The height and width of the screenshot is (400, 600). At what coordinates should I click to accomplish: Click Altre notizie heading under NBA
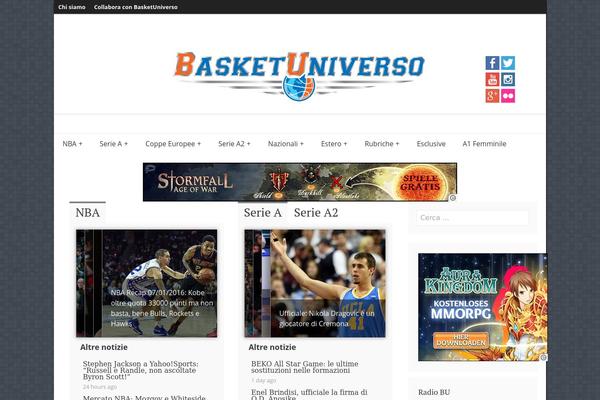click(104, 347)
